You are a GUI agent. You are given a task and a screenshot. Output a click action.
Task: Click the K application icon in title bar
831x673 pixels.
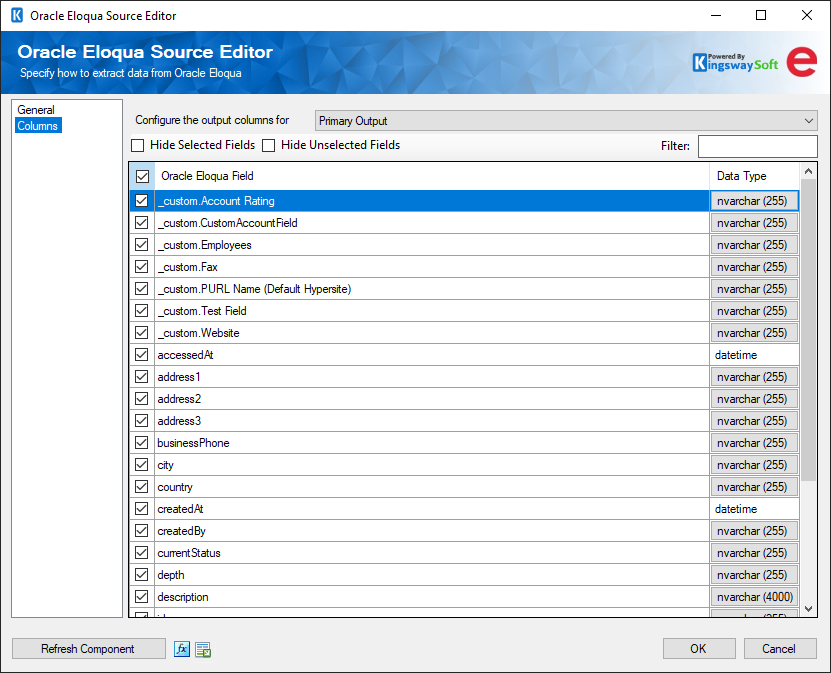[17, 15]
